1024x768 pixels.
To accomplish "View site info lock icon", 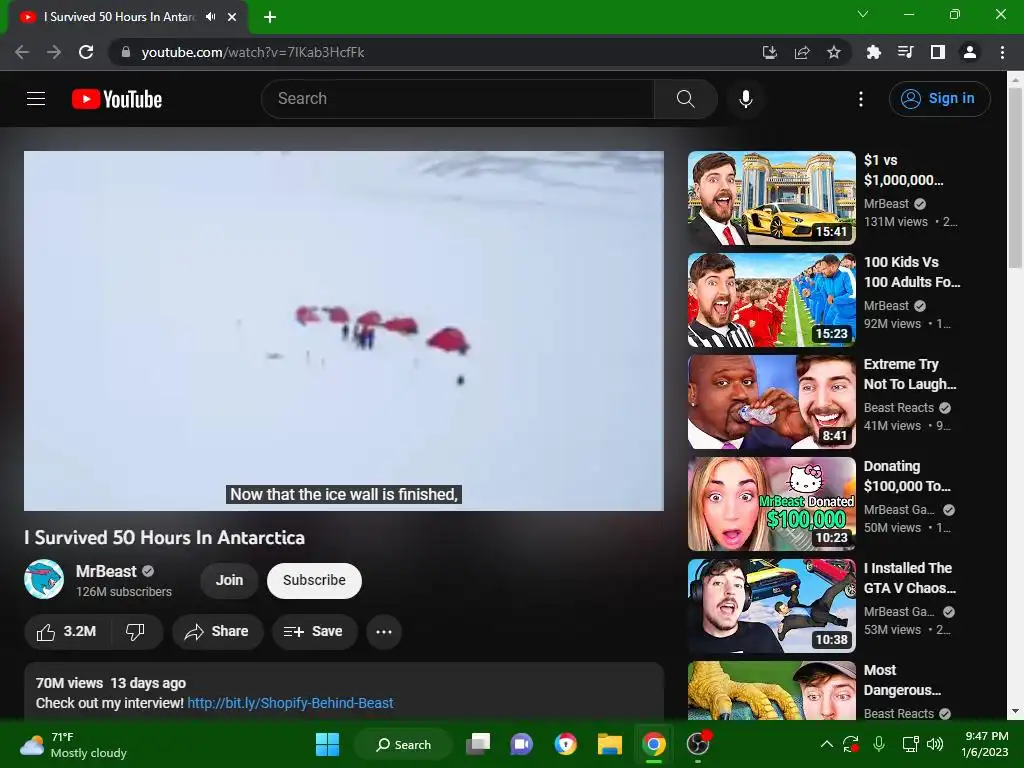I will (126, 52).
